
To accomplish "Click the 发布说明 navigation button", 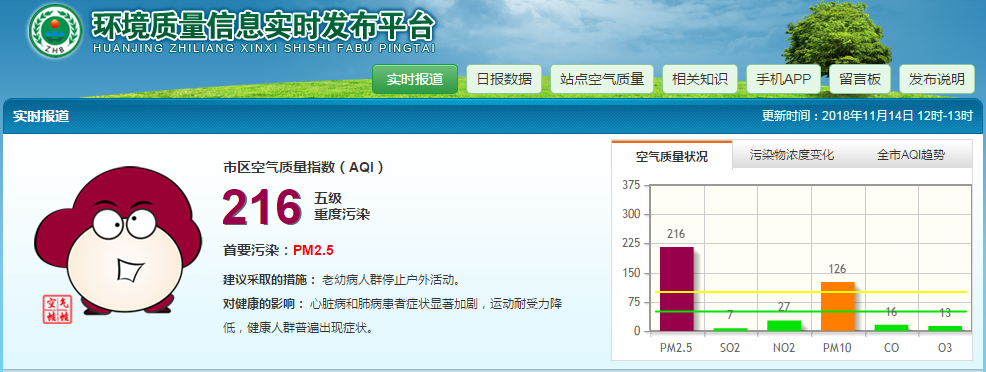I will [936, 79].
